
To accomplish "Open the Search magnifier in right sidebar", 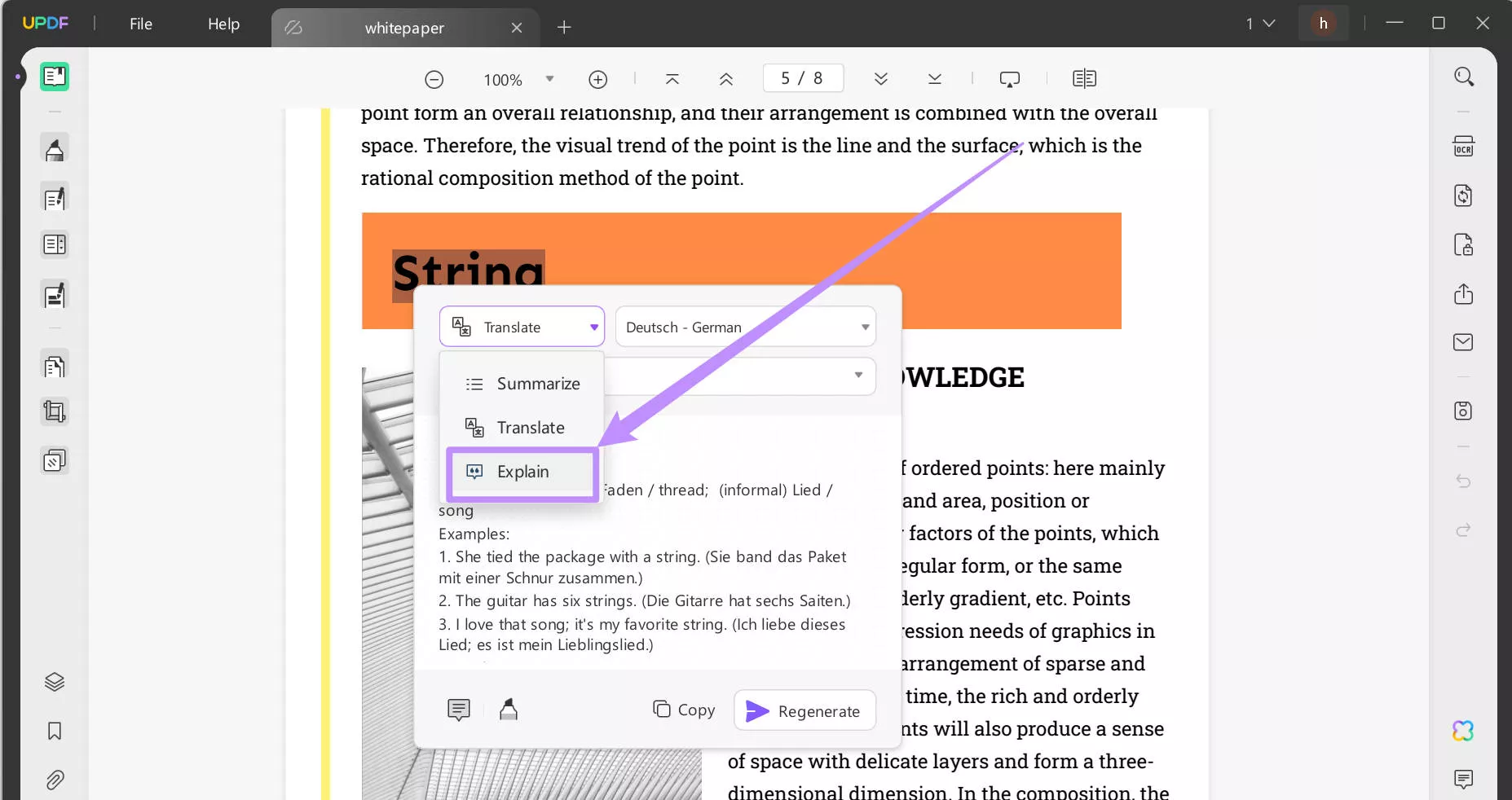I will coord(1464,77).
